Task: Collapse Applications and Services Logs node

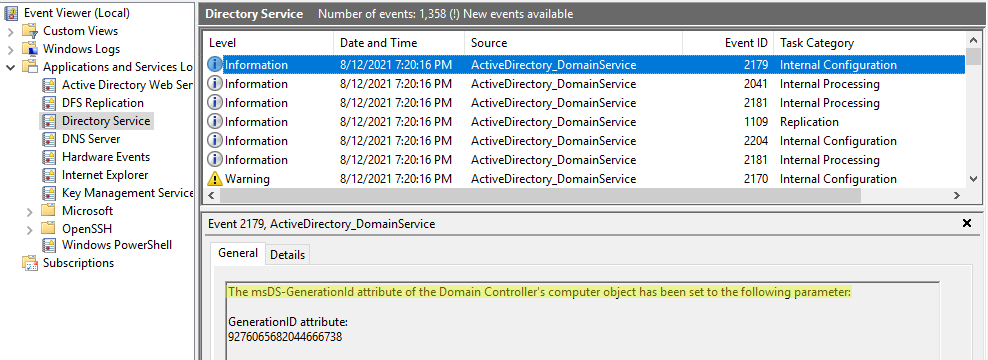Action: [x=11, y=67]
